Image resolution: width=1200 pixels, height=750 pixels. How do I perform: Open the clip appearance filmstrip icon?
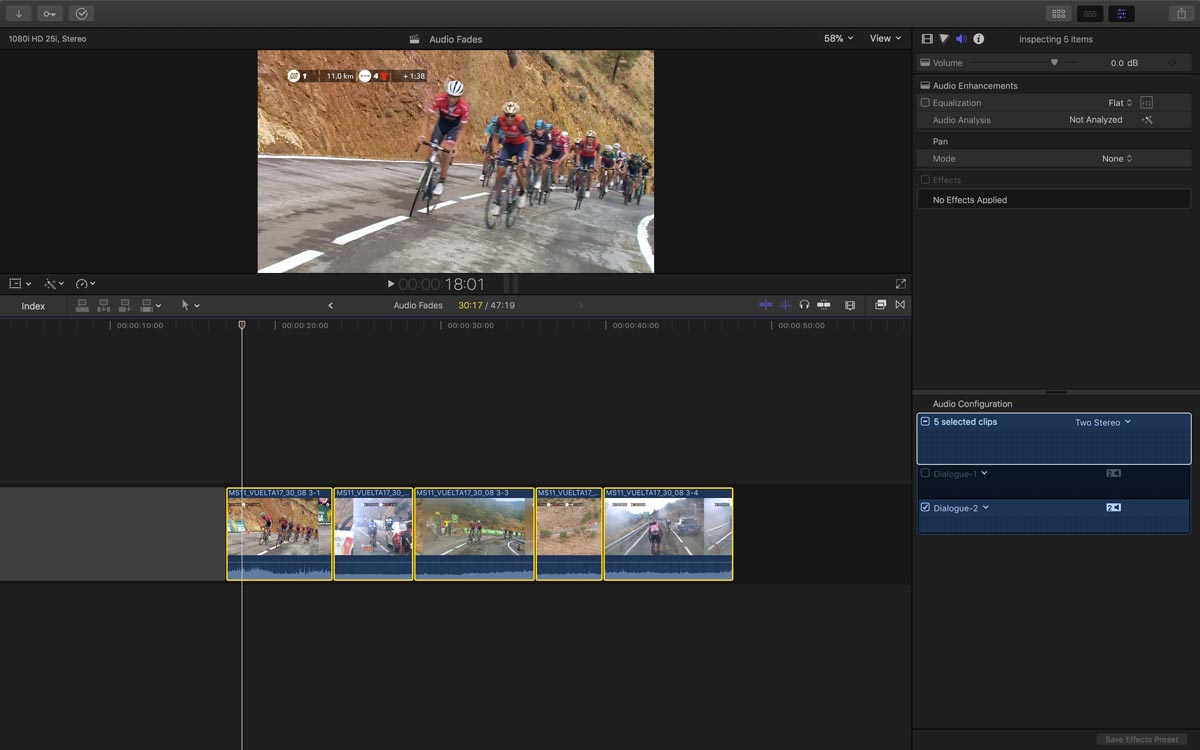[x=850, y=305]
